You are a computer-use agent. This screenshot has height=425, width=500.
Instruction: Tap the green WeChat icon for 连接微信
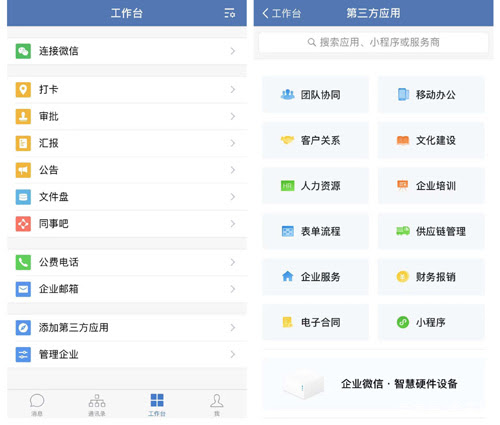click(23, 51)
